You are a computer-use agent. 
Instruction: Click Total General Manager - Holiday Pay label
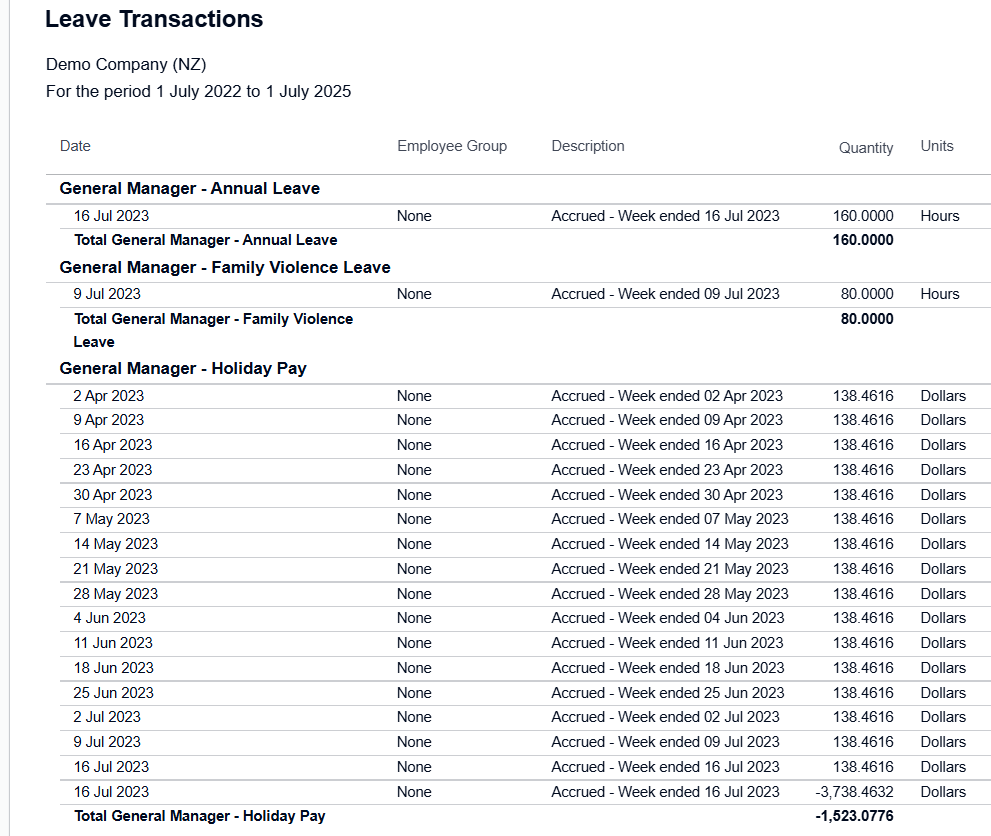click(200, 816)
